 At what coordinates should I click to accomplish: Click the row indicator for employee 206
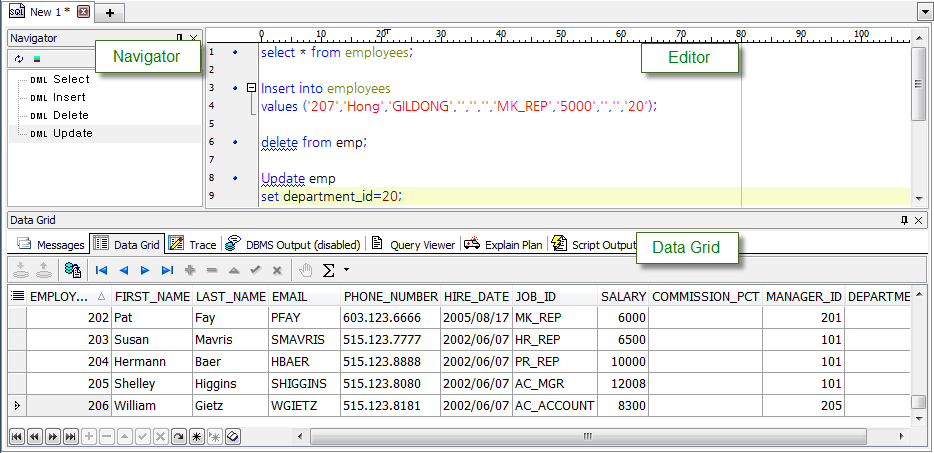(16, 406)
